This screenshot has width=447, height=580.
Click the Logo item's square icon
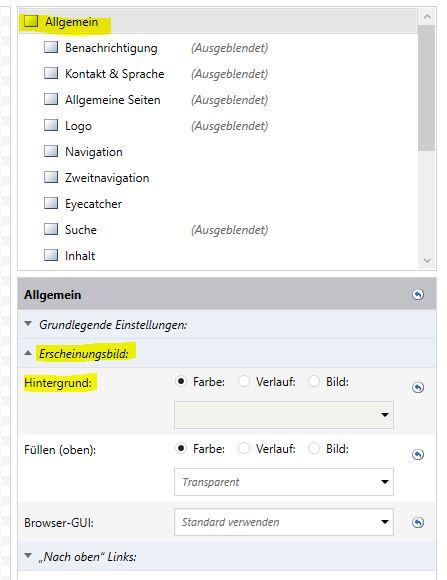point(51,125)
